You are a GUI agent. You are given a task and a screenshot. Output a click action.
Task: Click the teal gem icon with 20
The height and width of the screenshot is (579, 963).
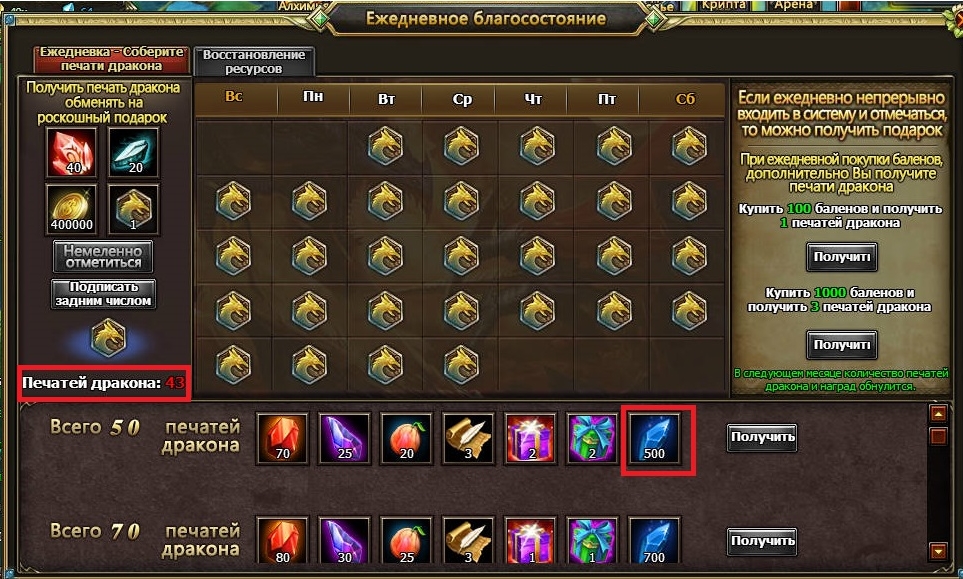coord(134,152)
